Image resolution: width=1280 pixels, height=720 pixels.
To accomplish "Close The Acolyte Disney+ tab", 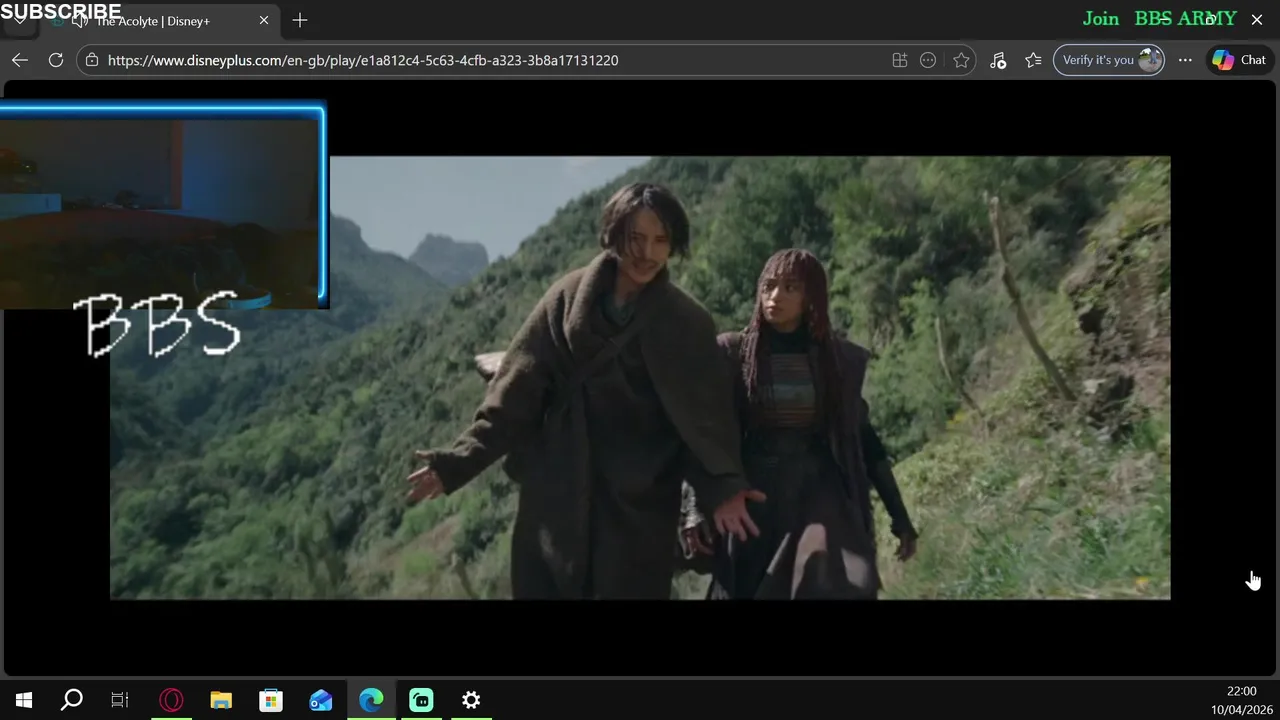I will pyautogui.click(x=264, y=20).
